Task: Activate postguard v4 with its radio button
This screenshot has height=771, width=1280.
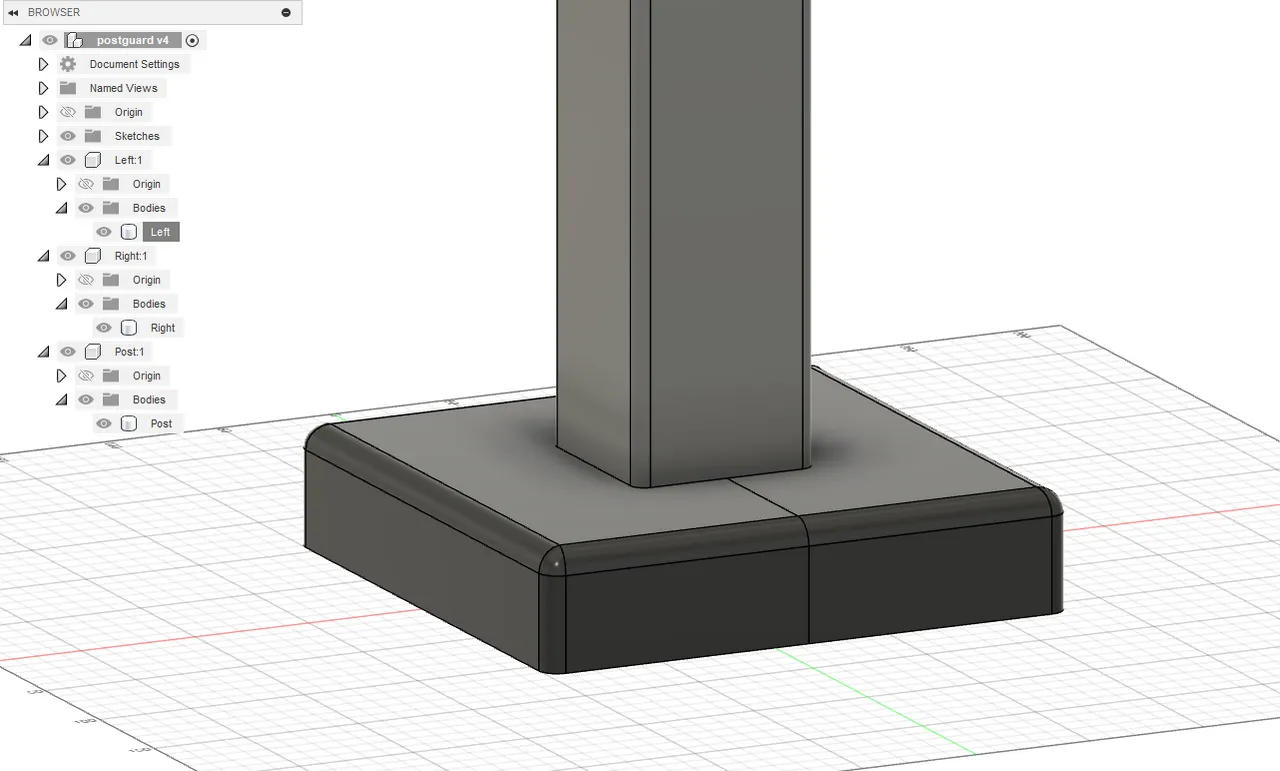Action: pos(192,39)
